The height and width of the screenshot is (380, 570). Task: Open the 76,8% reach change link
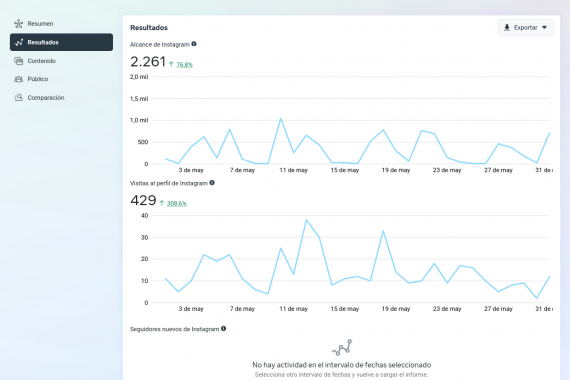(184, 65)
